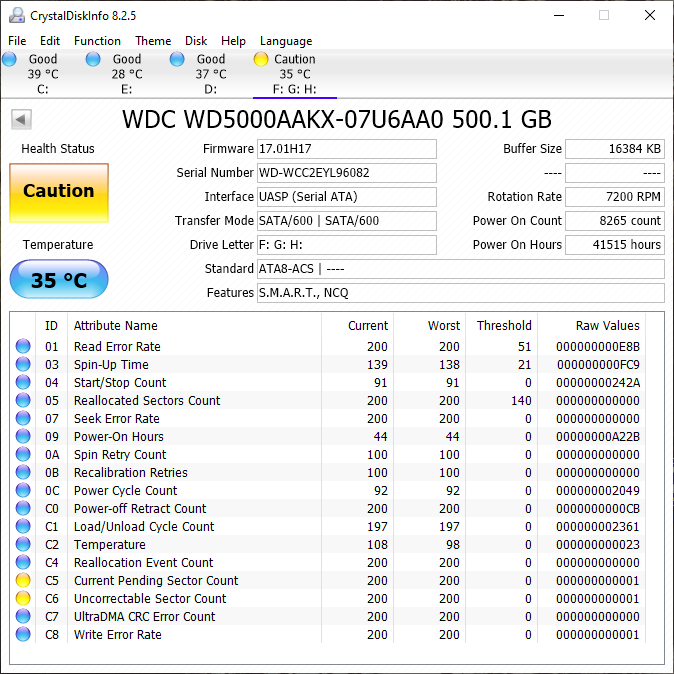Open the Theme menu

153,41
